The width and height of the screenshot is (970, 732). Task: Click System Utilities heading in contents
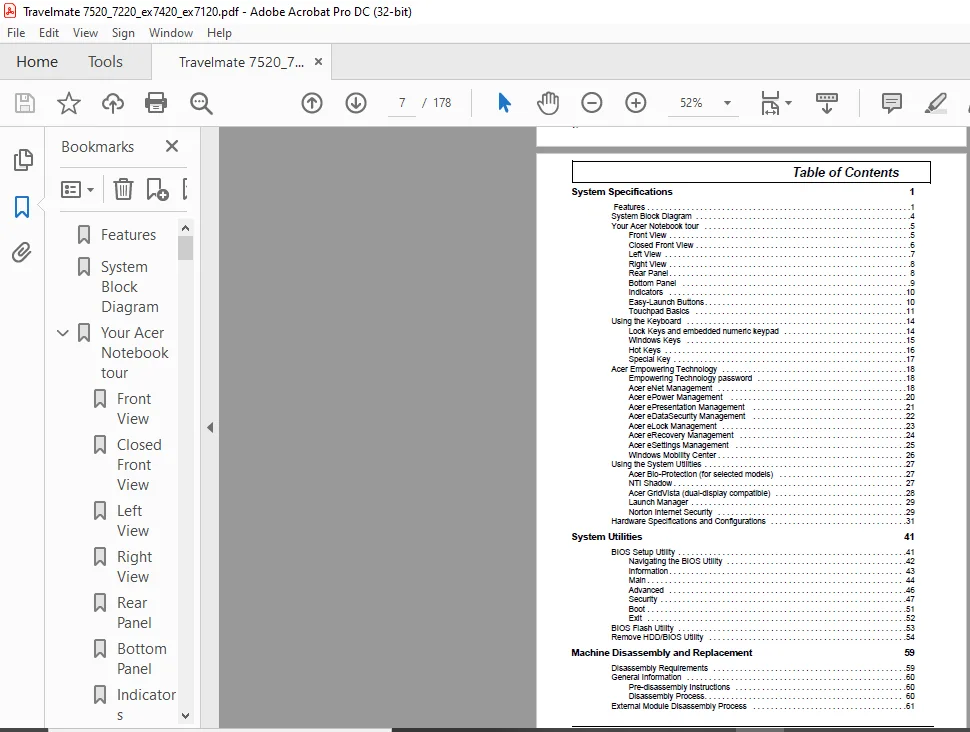click(x=607, y=536)
